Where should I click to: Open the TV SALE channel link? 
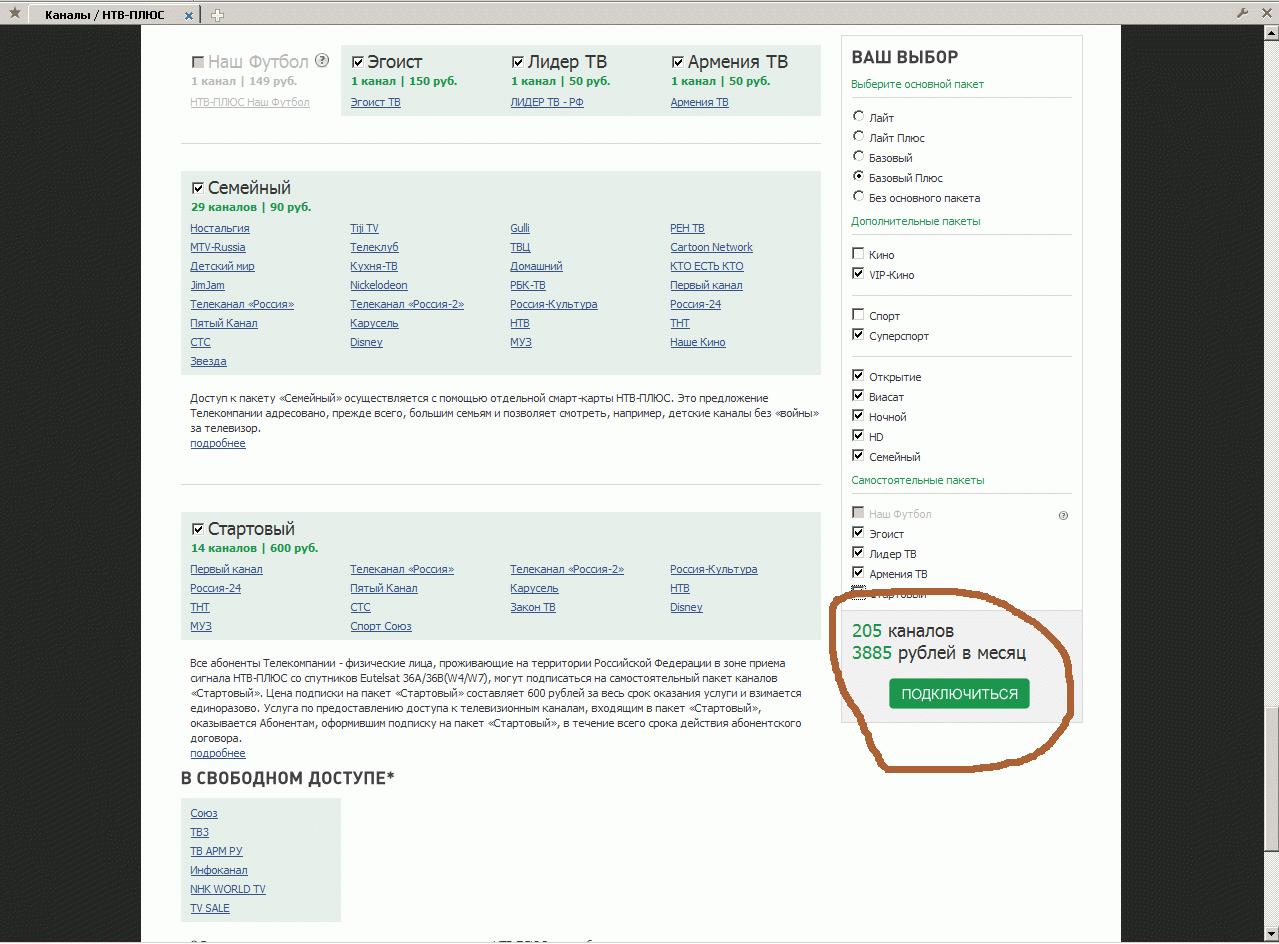pos(210,908)
